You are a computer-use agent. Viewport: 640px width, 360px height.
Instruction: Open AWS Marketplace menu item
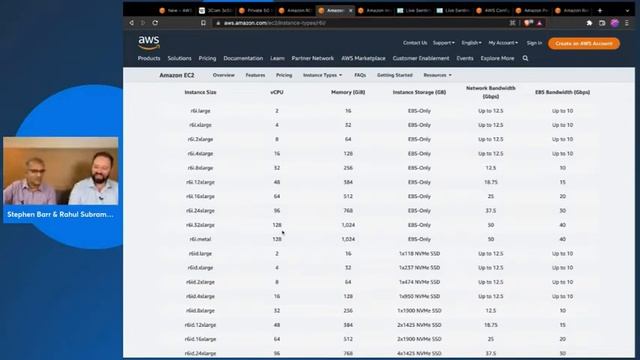[363, 58]
